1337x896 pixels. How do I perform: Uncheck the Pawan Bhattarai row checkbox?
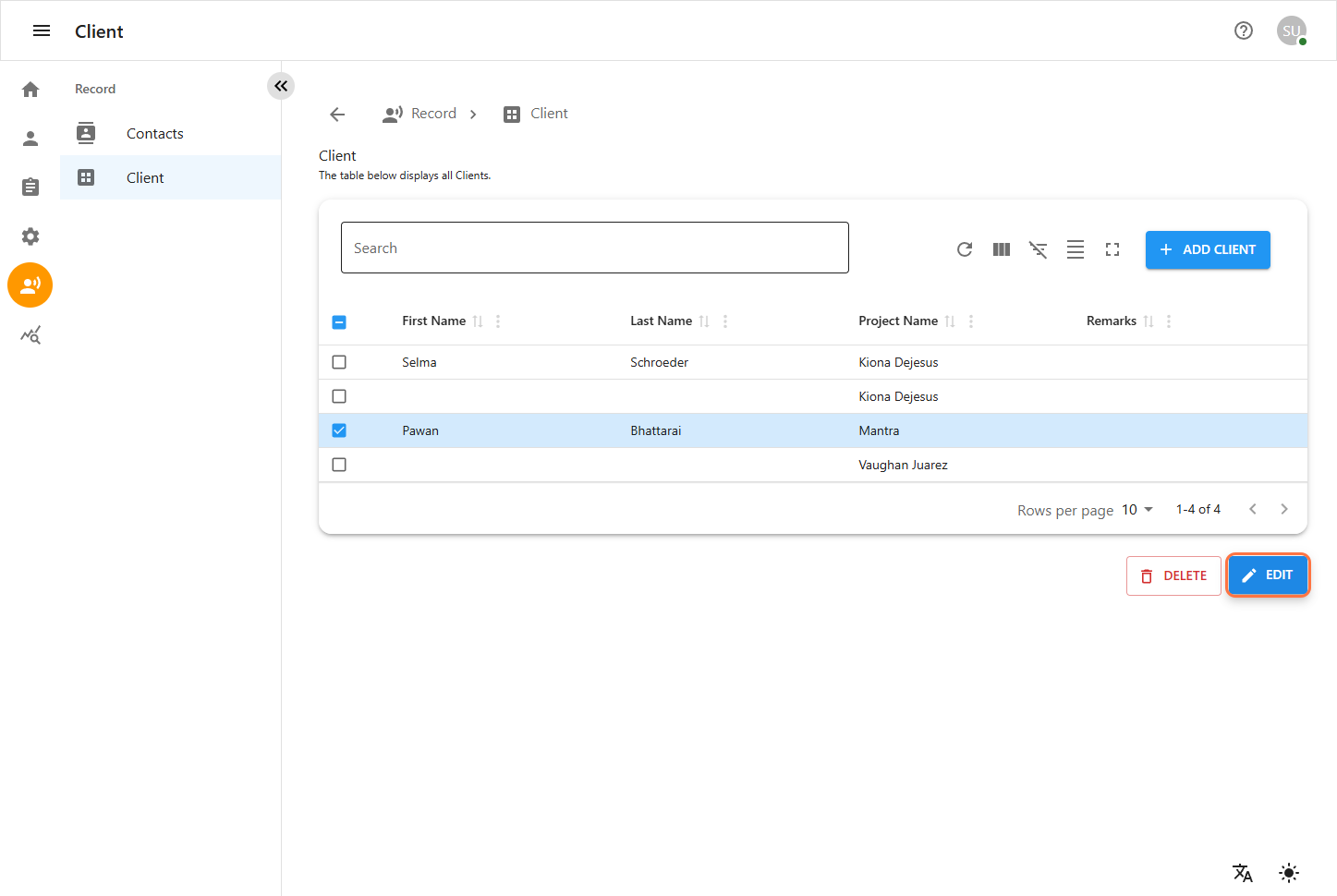(339, 430)
